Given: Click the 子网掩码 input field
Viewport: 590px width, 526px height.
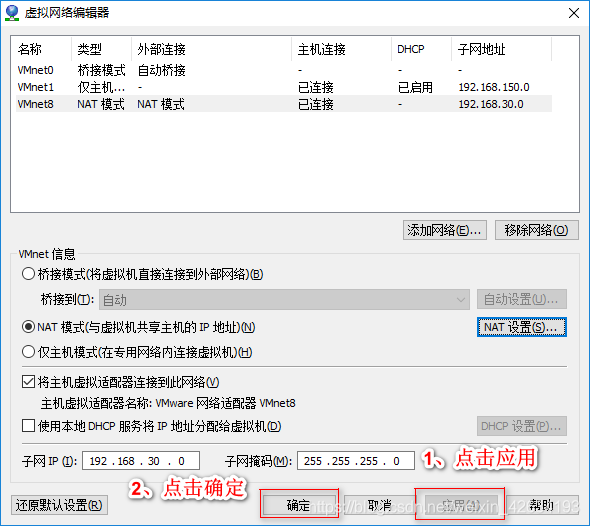Looking at the screenshot, I should tap(356, 461).
